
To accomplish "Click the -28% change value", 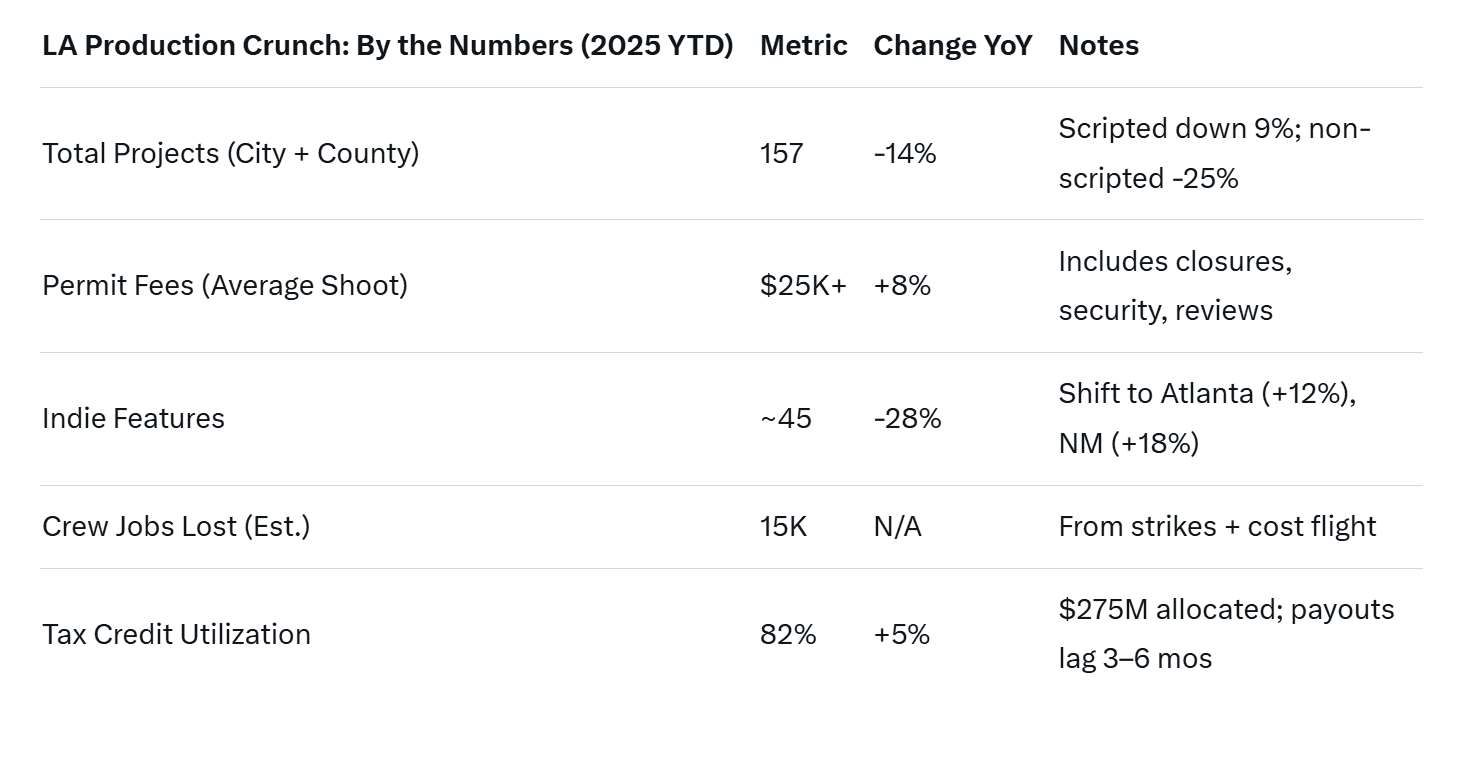I will click(x=907, y=419).
